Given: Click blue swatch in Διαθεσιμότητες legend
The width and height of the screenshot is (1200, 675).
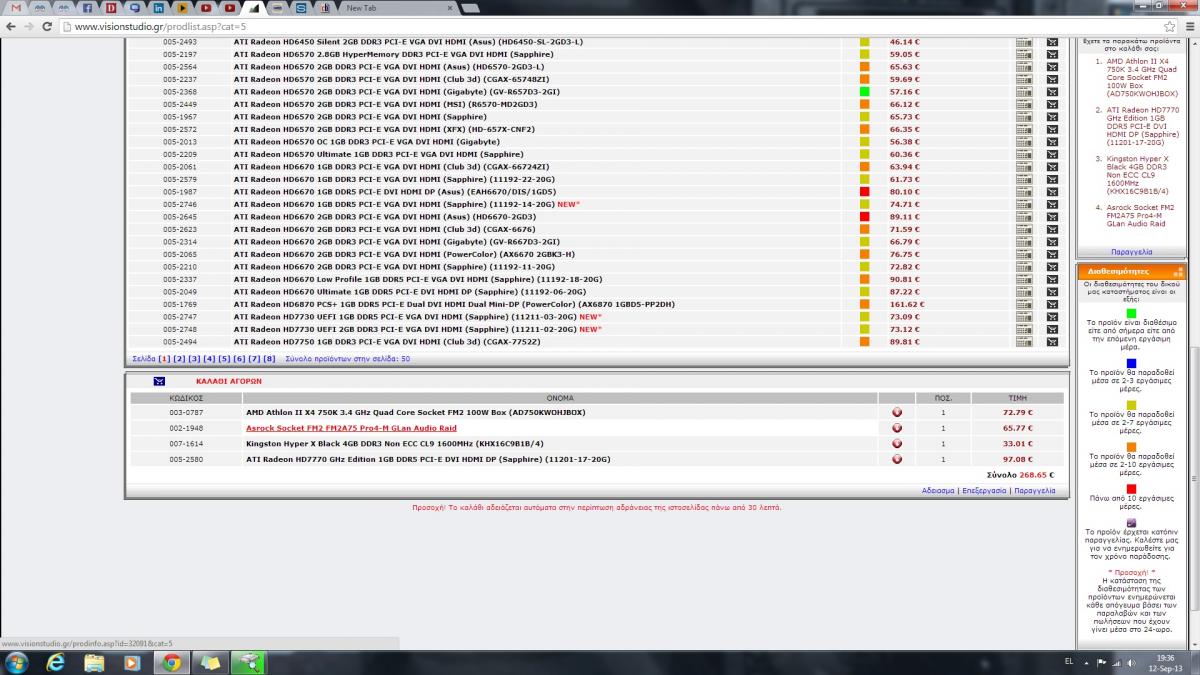Looking at the screenshot, I should click(1131, 363).
